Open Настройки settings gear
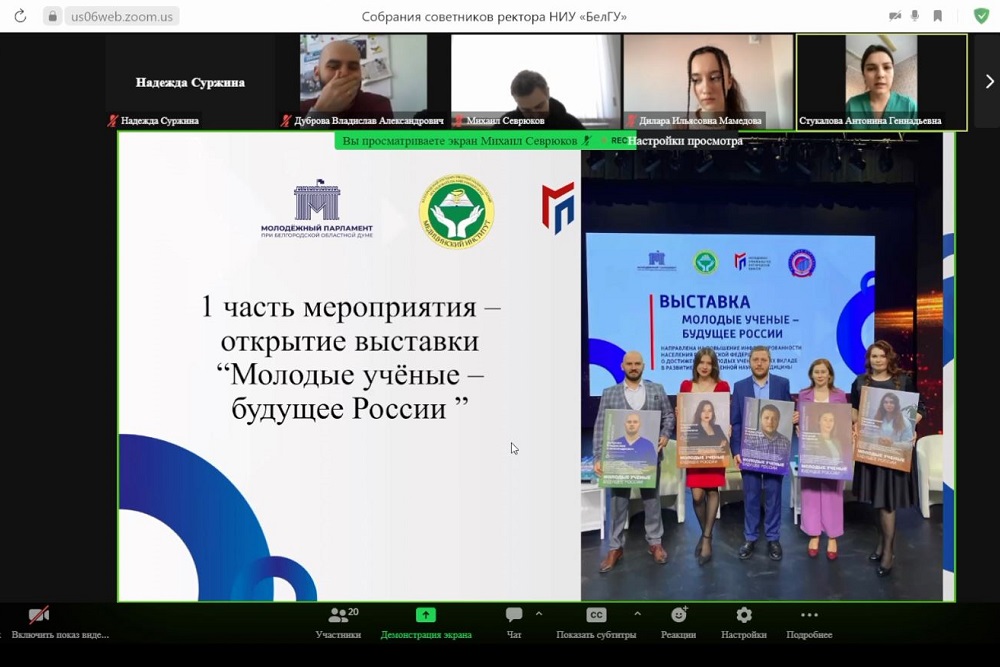 [x=744, y=620]
